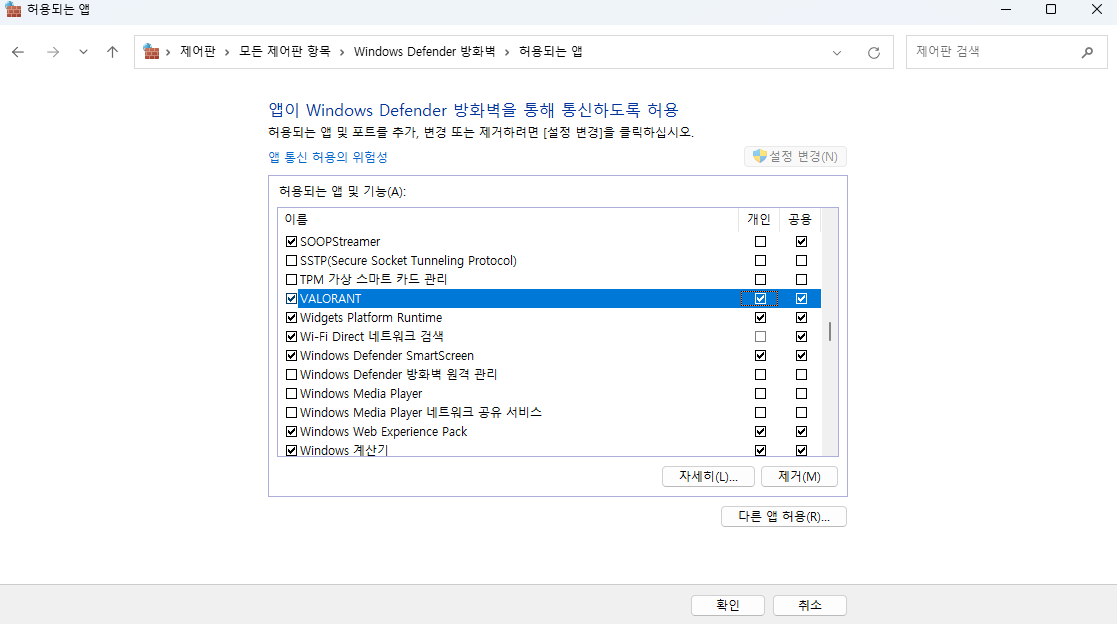Uncheck 공용 box for Wi-Fi Direct 네트워크 검색
This screenshot has height=624, width=1117.
click(801, 336)
